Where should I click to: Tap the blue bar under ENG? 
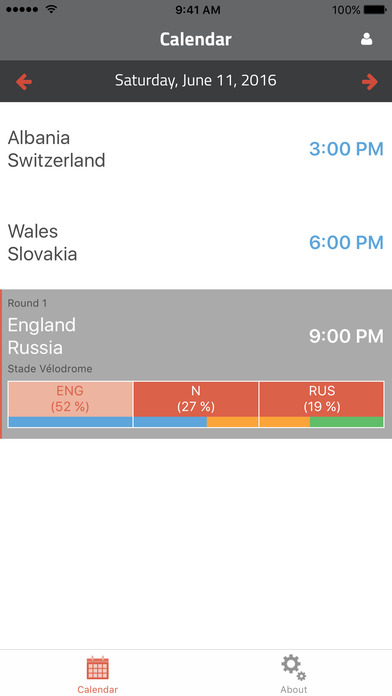(x=70, y=422)
